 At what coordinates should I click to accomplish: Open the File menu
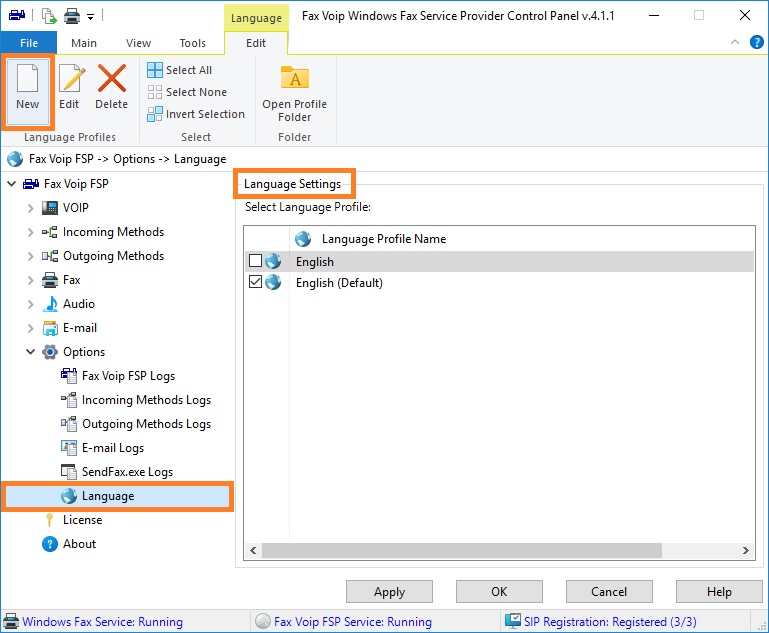(29, 43)
